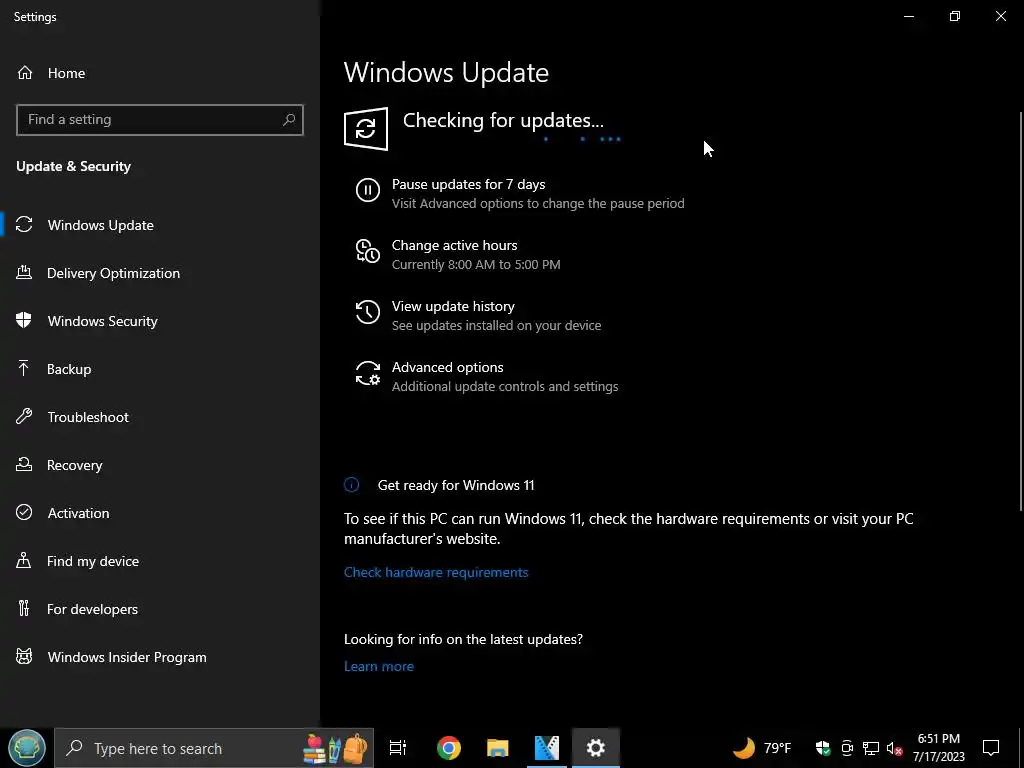
Task: Open Delivery Optimization settings page
Action: coord(160,273)
